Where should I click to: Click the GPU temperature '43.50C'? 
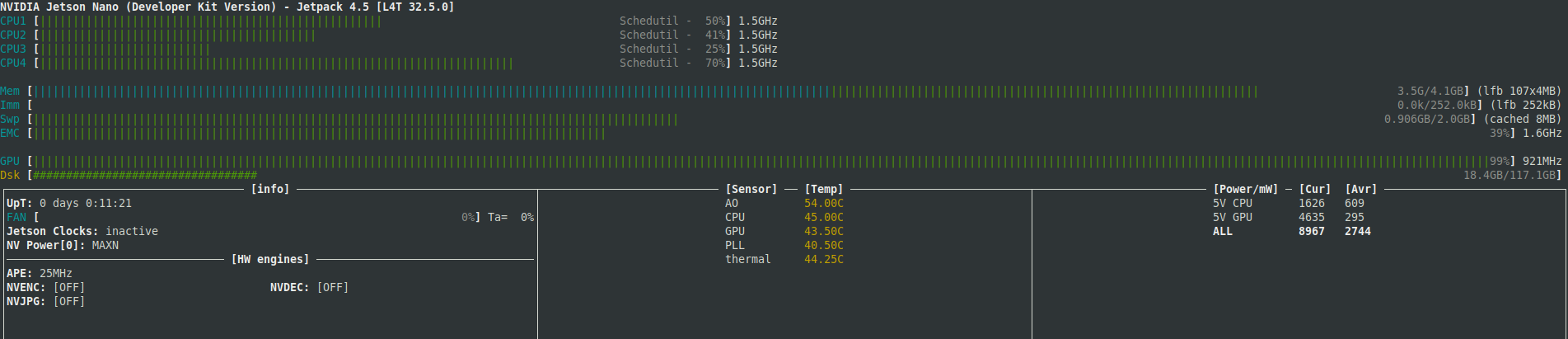coord(824,232)
